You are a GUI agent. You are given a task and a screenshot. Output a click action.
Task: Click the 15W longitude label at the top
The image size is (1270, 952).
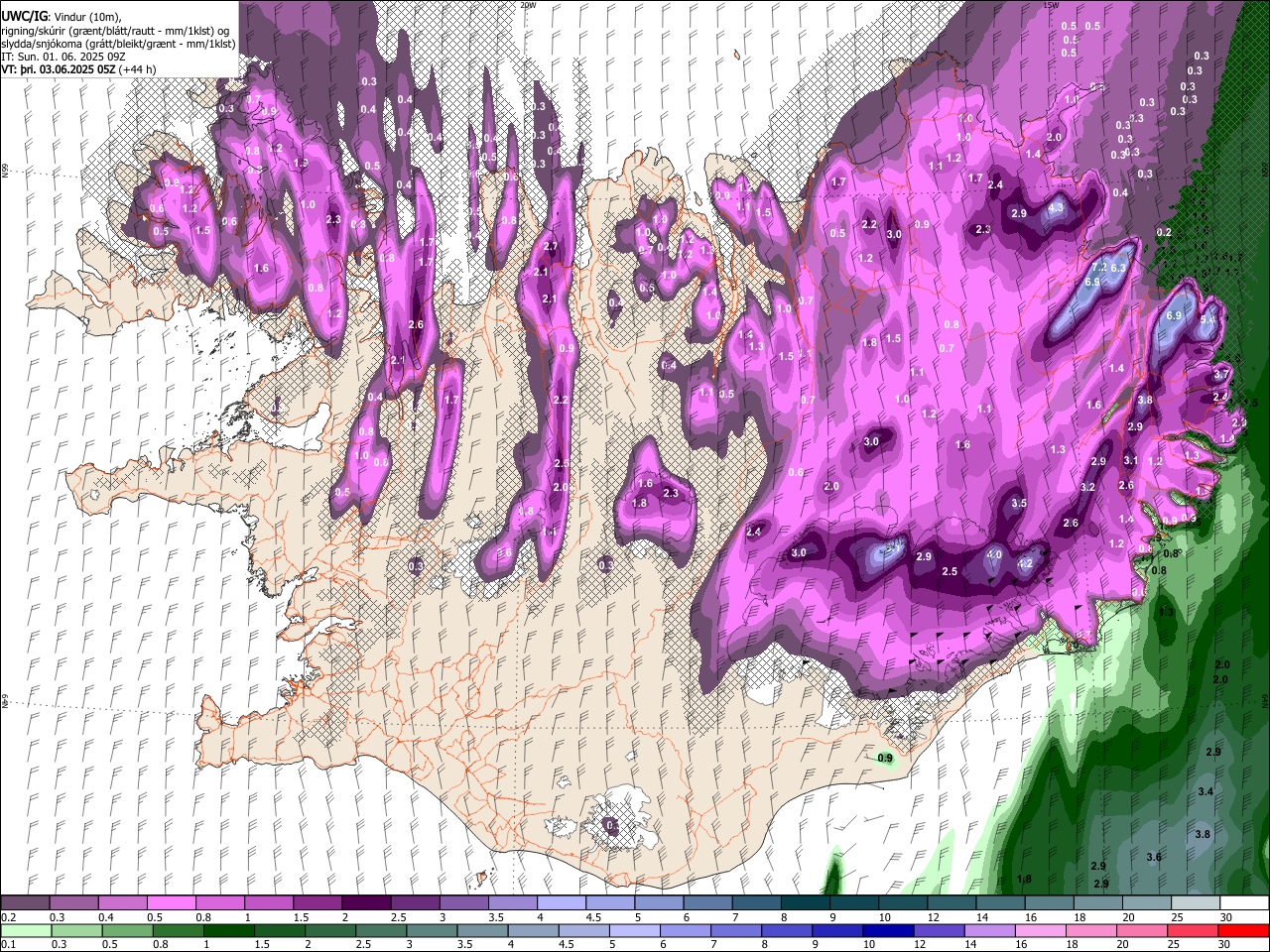point(1052,5)
